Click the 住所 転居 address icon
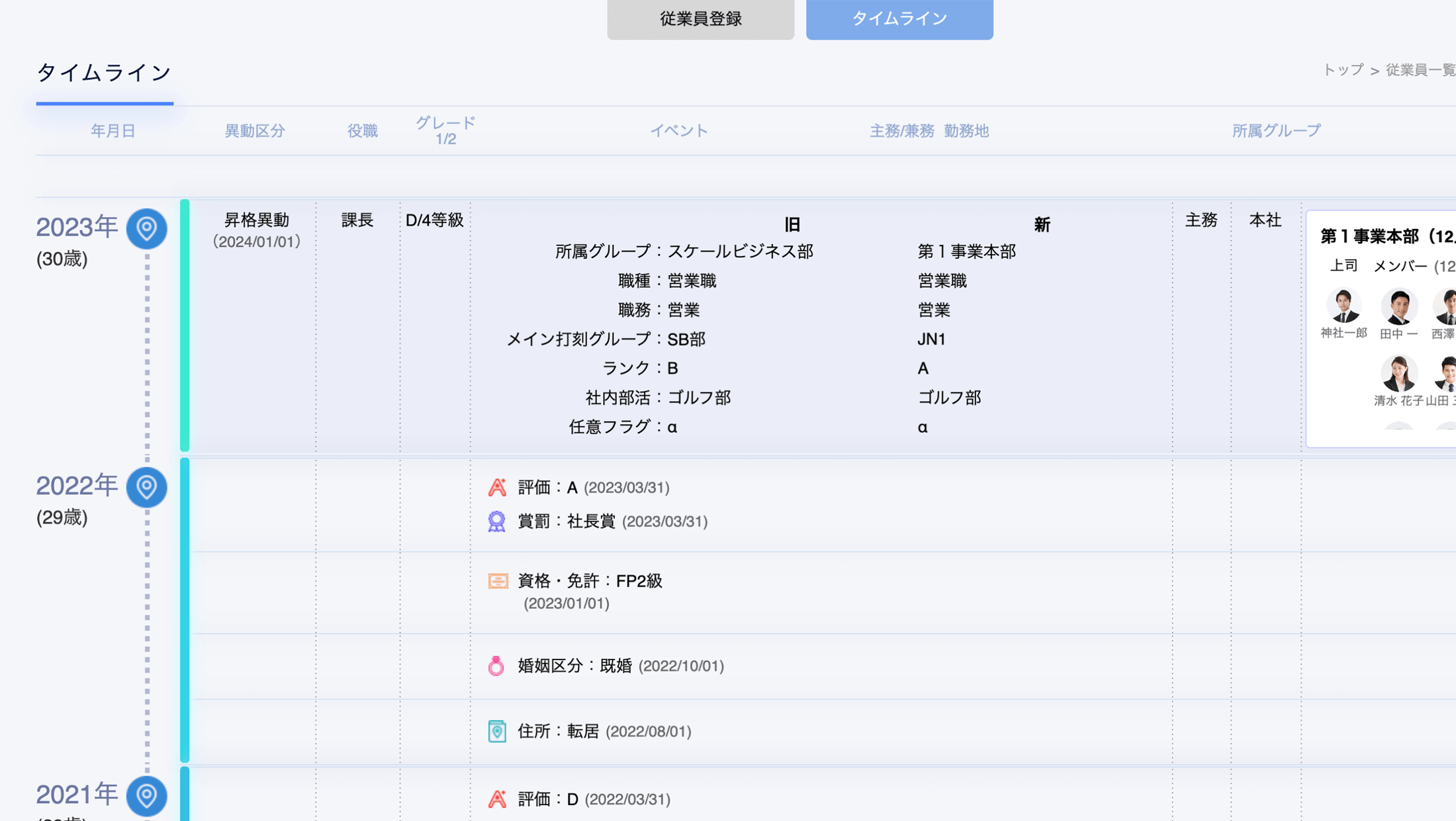This screenshot has height=821, width=1456. pos(497,731)
